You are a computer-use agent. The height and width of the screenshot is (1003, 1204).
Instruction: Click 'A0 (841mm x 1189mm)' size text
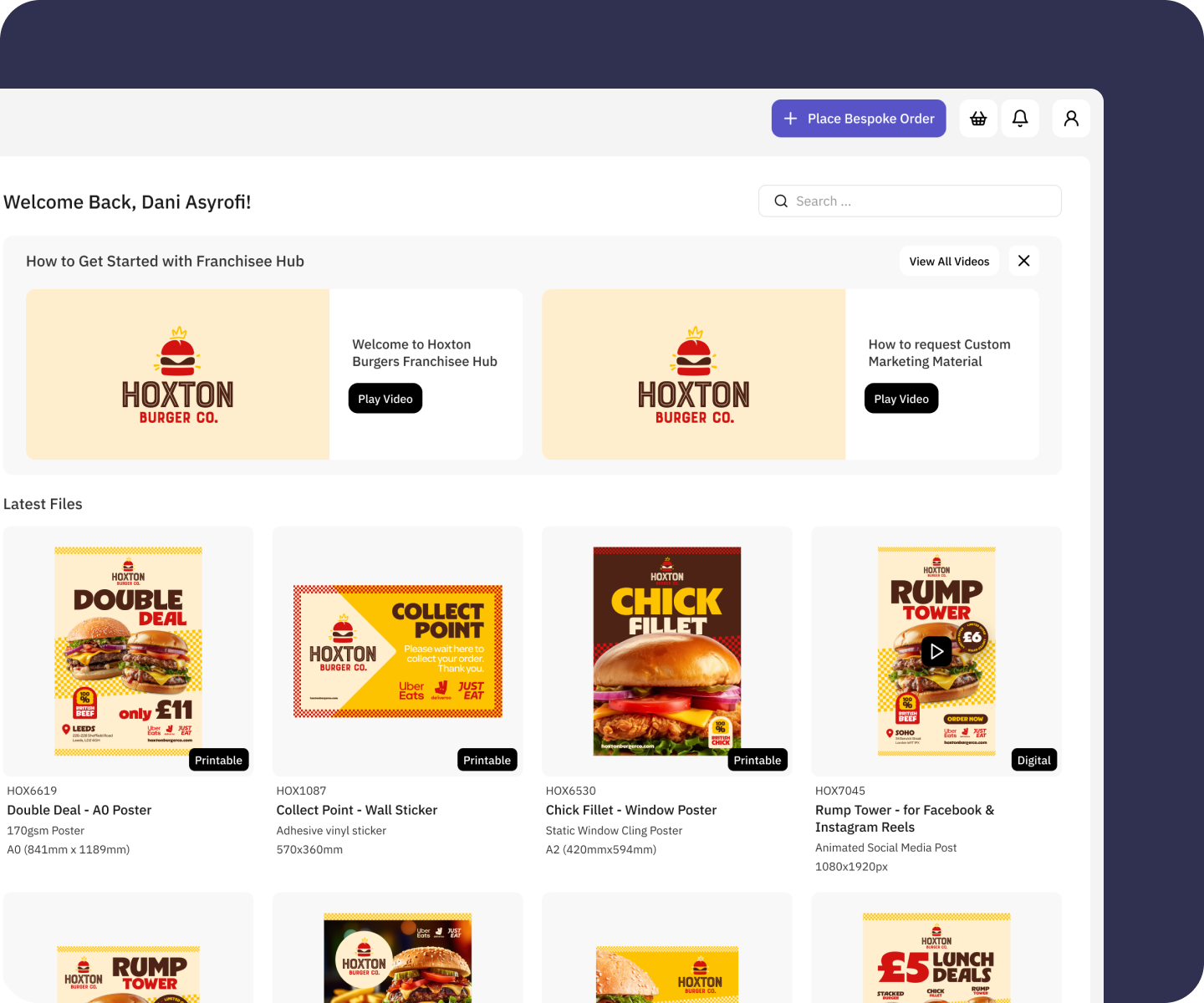pyautogui.click(x=69, y=849)
